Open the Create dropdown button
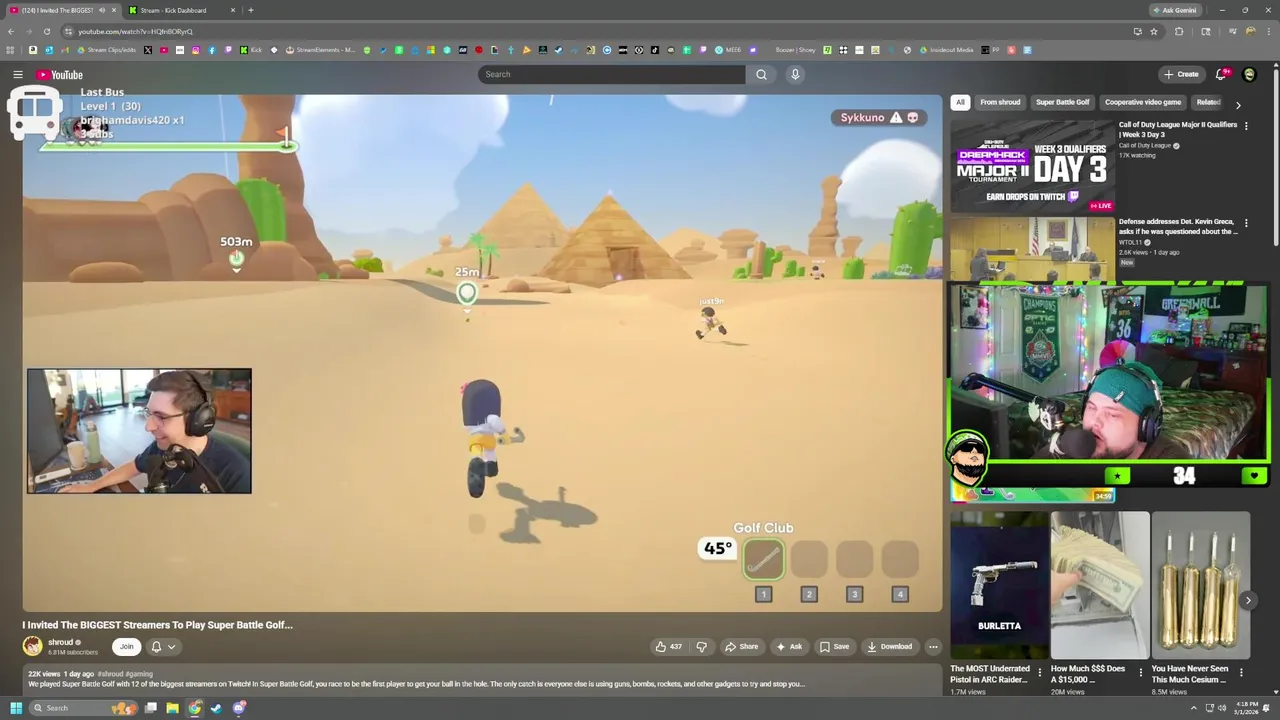This screenshot has width=1280, height=720. point(1181,74)
